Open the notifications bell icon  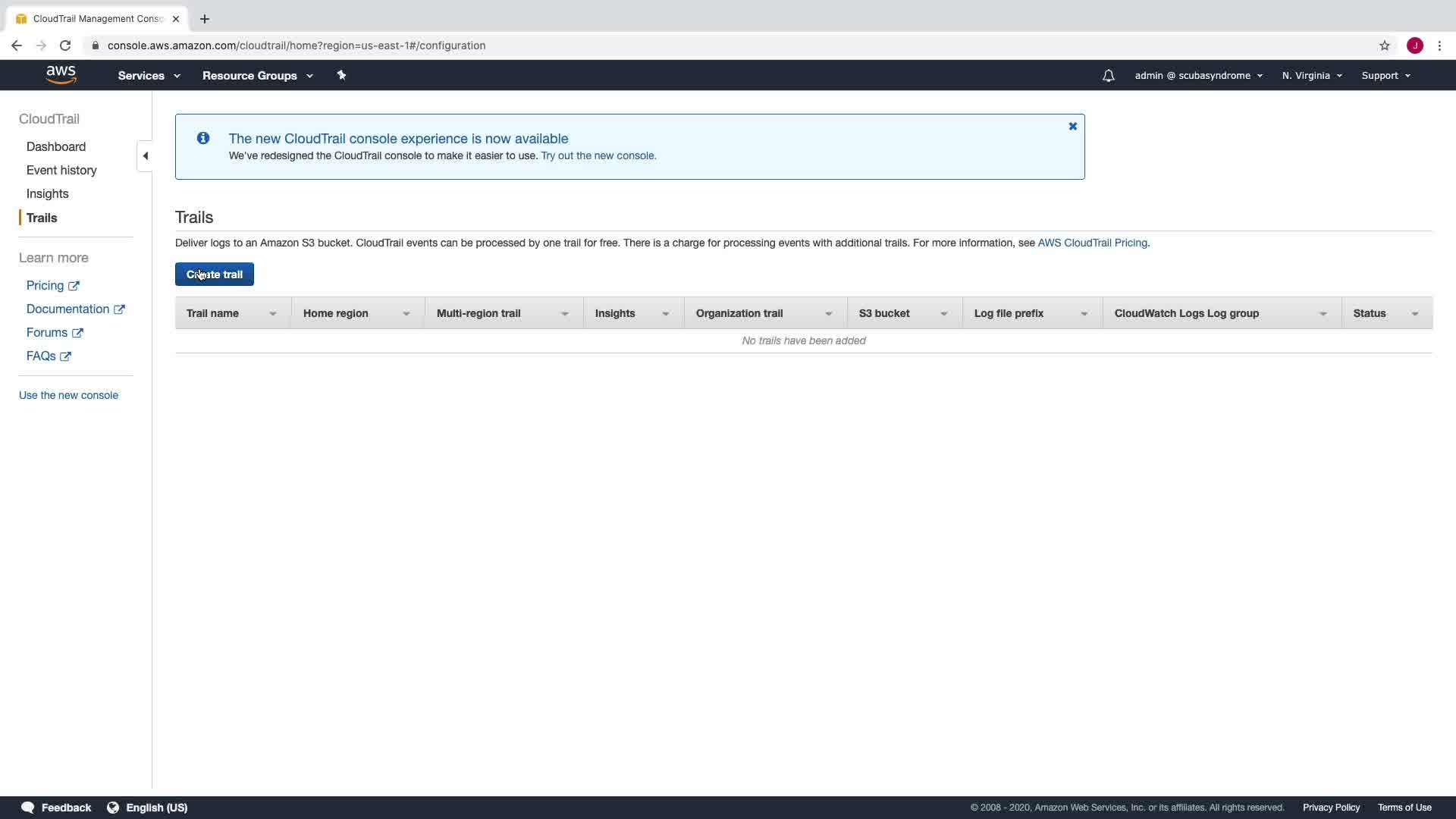[x=1108, y=76]
